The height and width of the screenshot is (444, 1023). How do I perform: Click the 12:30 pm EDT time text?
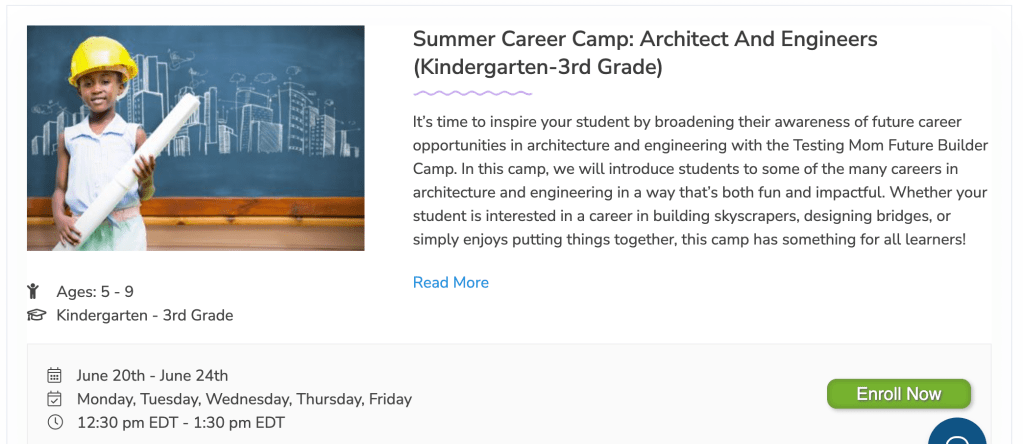(180, 422)
